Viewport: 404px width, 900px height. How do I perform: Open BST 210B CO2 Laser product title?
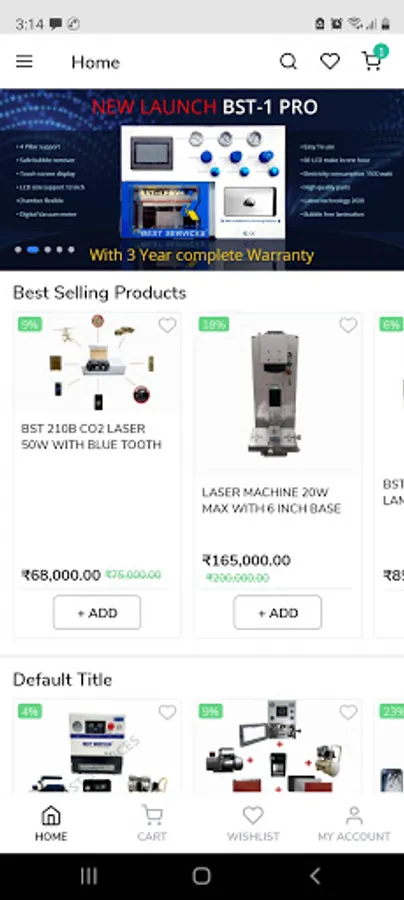pos(91,436)
